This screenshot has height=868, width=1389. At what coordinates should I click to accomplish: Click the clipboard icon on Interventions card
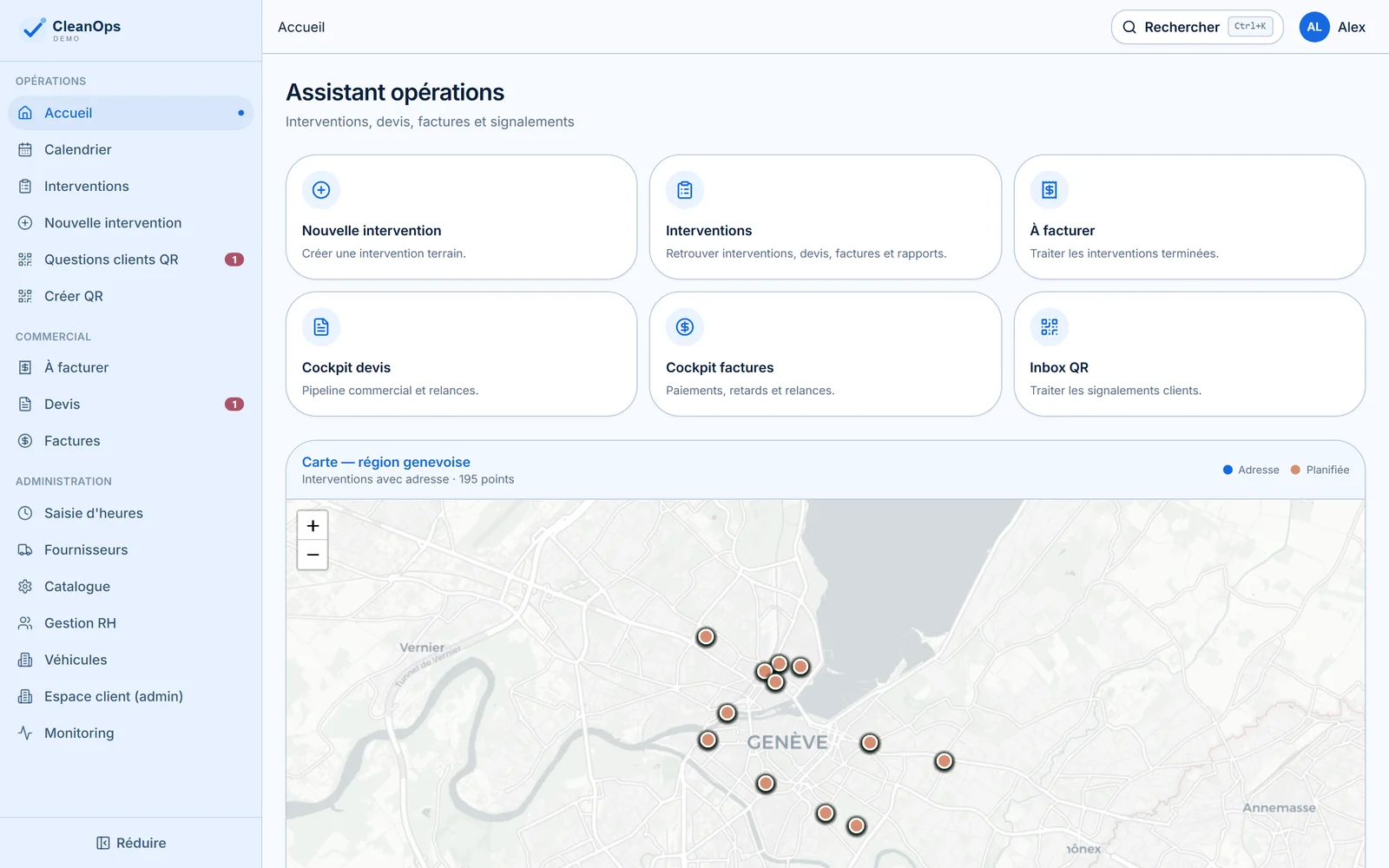[685, 190]
